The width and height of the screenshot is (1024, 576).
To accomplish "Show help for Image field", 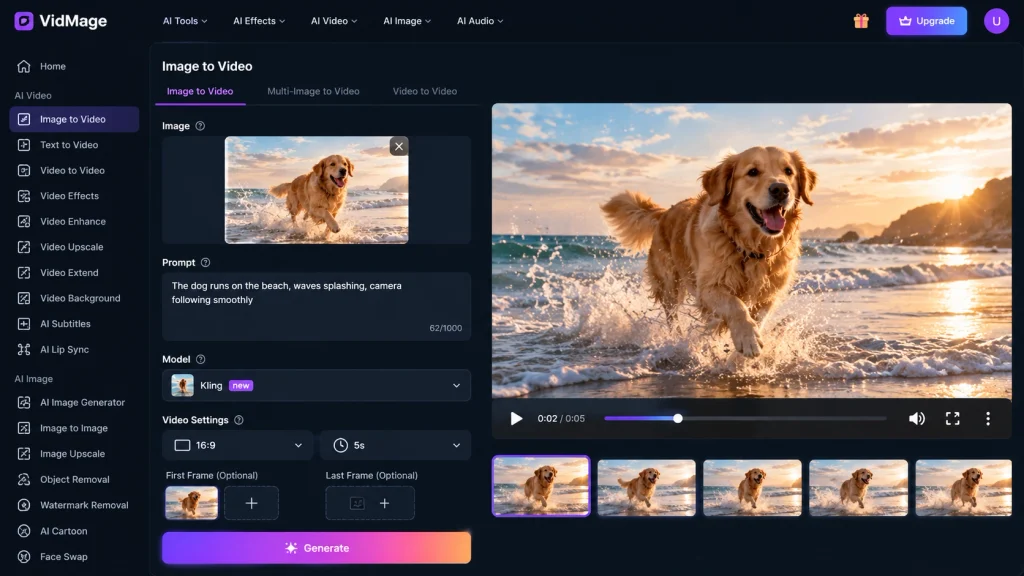I will [x=200, y=126].
